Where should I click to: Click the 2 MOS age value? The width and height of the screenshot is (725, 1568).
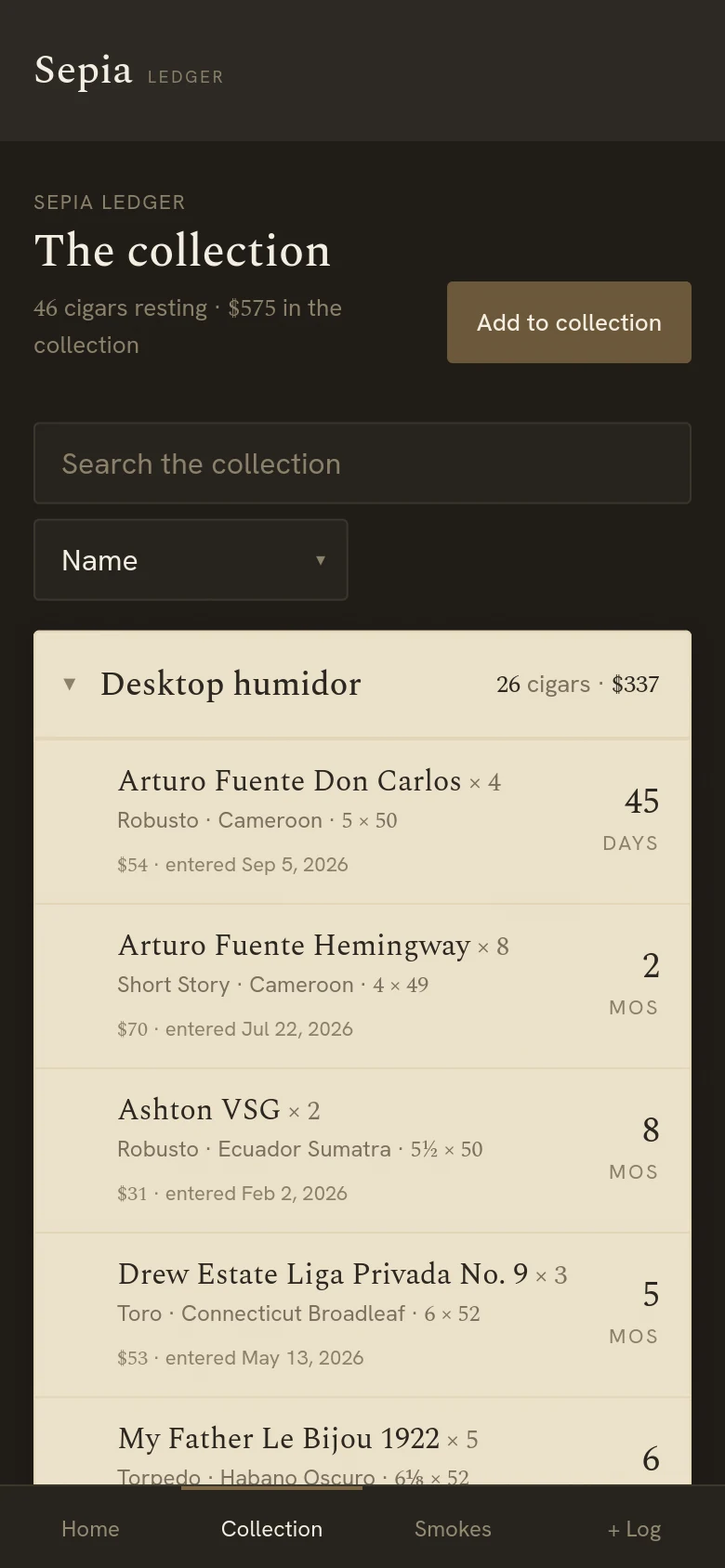(x=634, y=983)
